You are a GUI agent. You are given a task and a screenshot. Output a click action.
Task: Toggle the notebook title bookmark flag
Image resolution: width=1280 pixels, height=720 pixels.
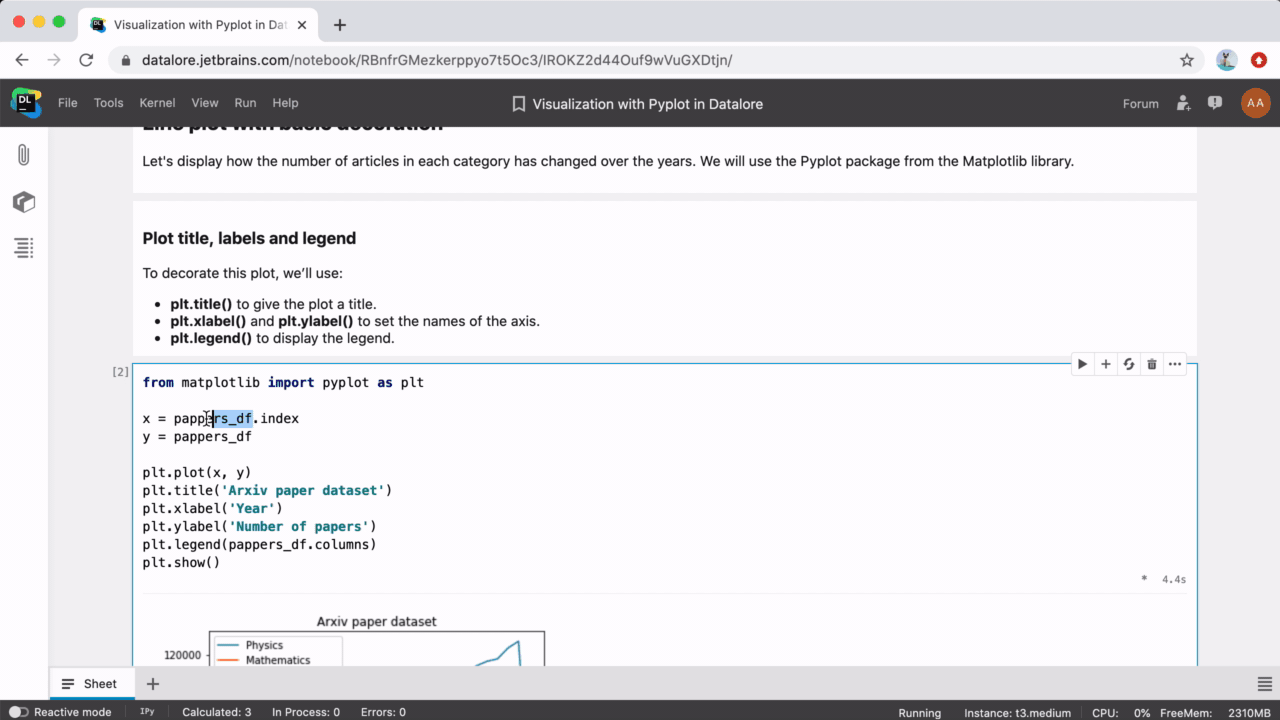click(x=518, y=103)
